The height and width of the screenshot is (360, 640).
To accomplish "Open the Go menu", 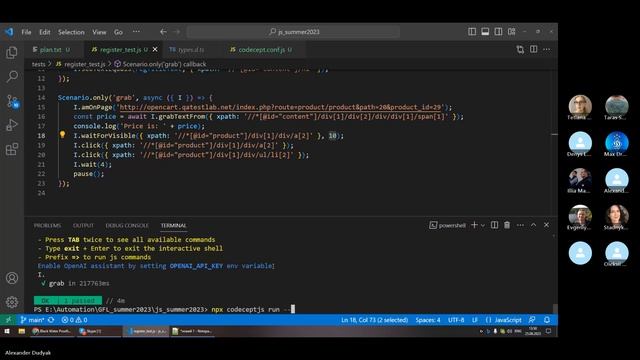I will 118,32.
